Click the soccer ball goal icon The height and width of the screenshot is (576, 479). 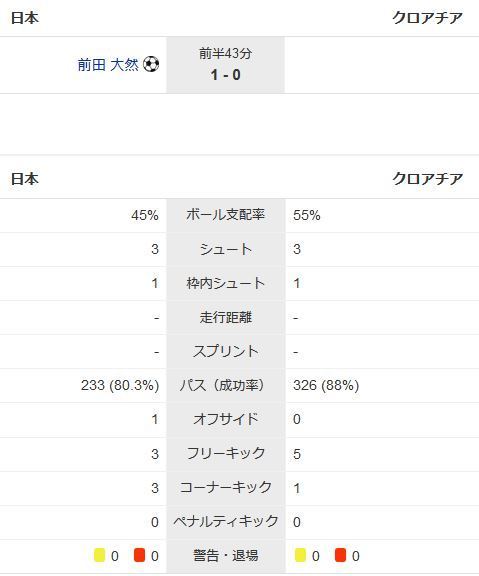point(151,64)
